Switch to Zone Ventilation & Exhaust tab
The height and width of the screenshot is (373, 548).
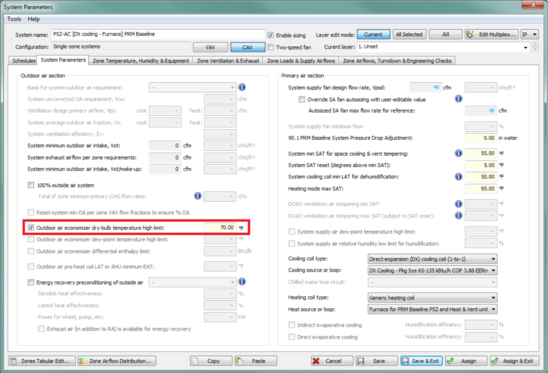point(228,60)
